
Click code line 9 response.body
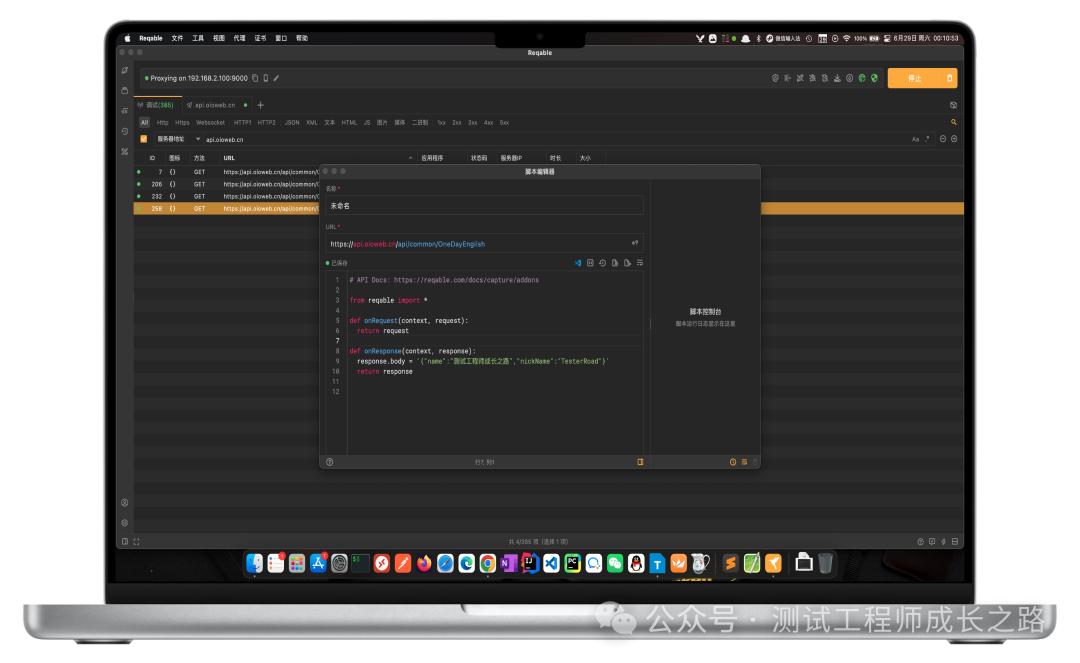pyautogui.click(x=482, y=361)
